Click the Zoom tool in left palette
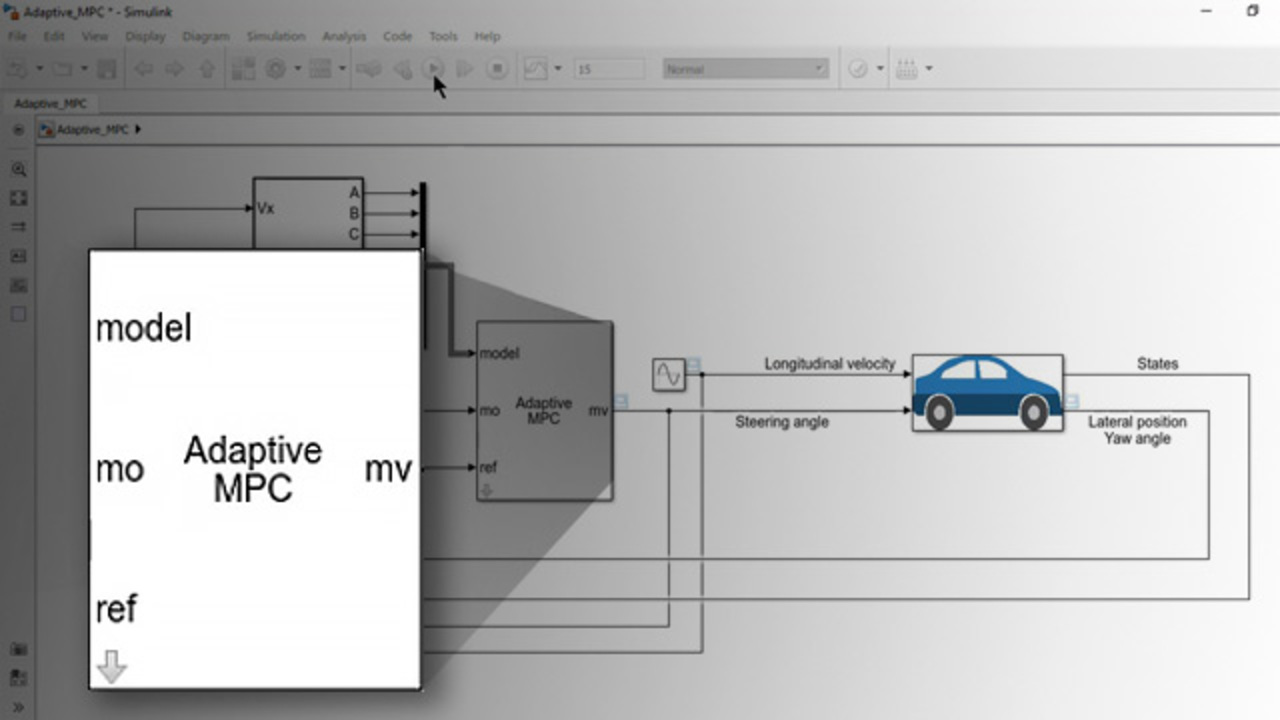This screenshot has height=720, width=1280. click(18, 169)
